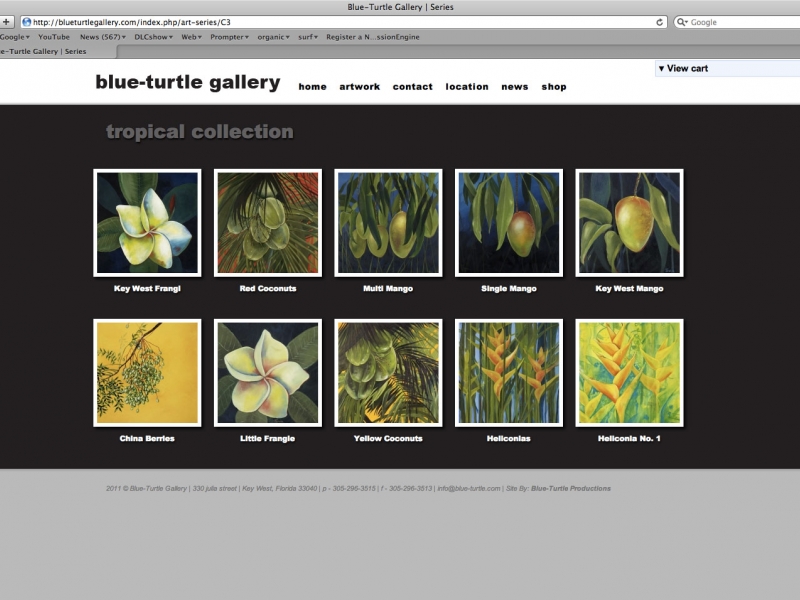Open the Prompter bookmarks folder
The image size is (800, 600).
(230, 37)
